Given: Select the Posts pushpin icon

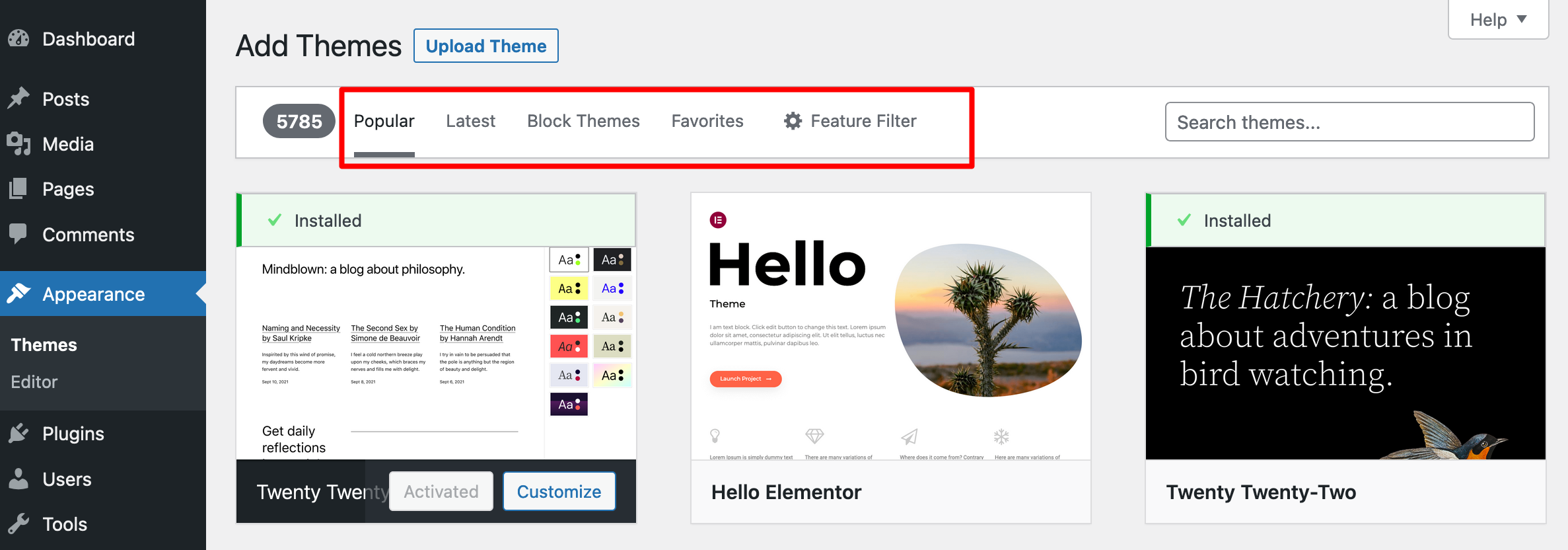Looking at the screenshot, I should [20, 98].
